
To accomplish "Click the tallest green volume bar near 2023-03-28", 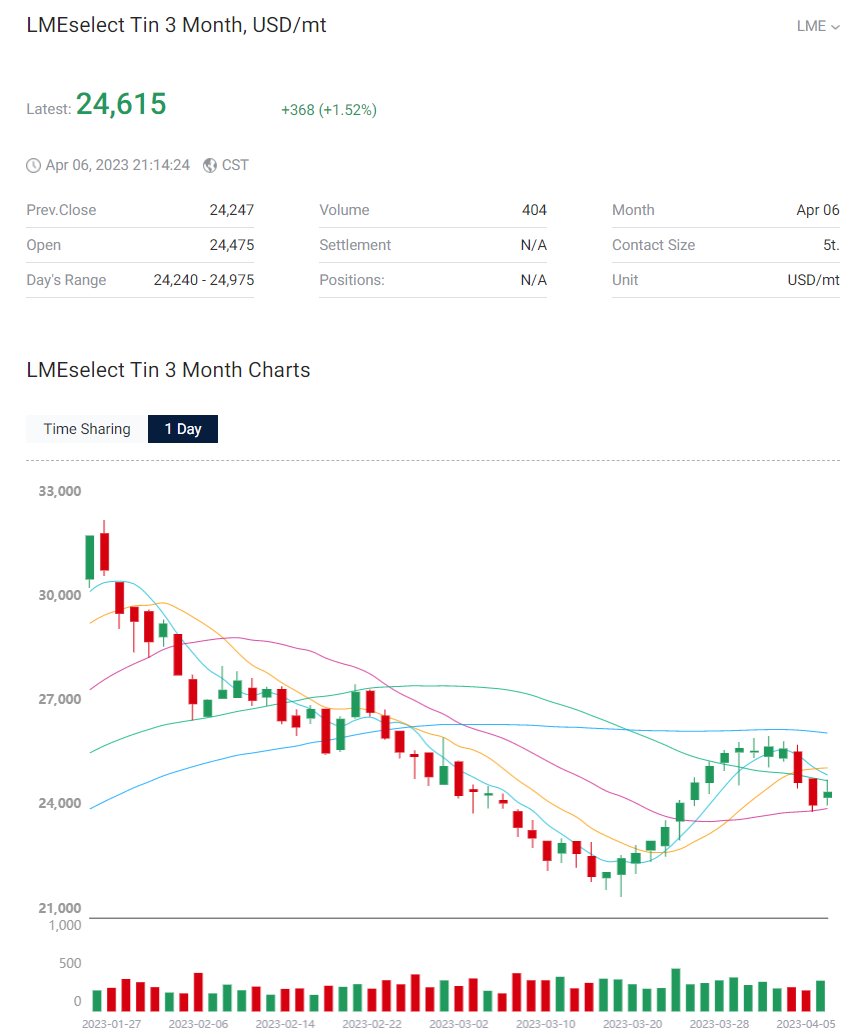I will 675,990.
